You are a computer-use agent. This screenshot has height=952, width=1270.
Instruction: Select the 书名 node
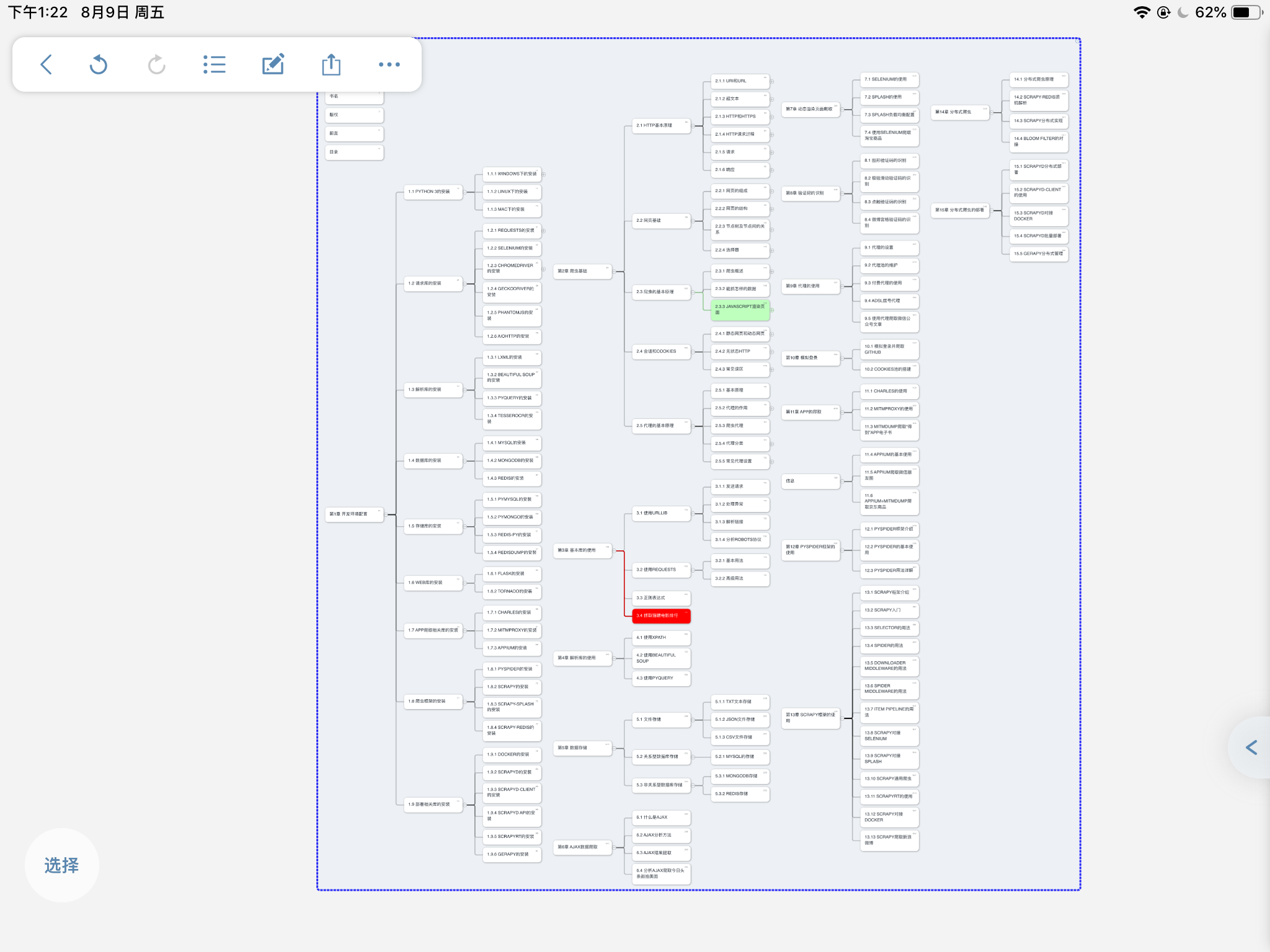point(354,97)
